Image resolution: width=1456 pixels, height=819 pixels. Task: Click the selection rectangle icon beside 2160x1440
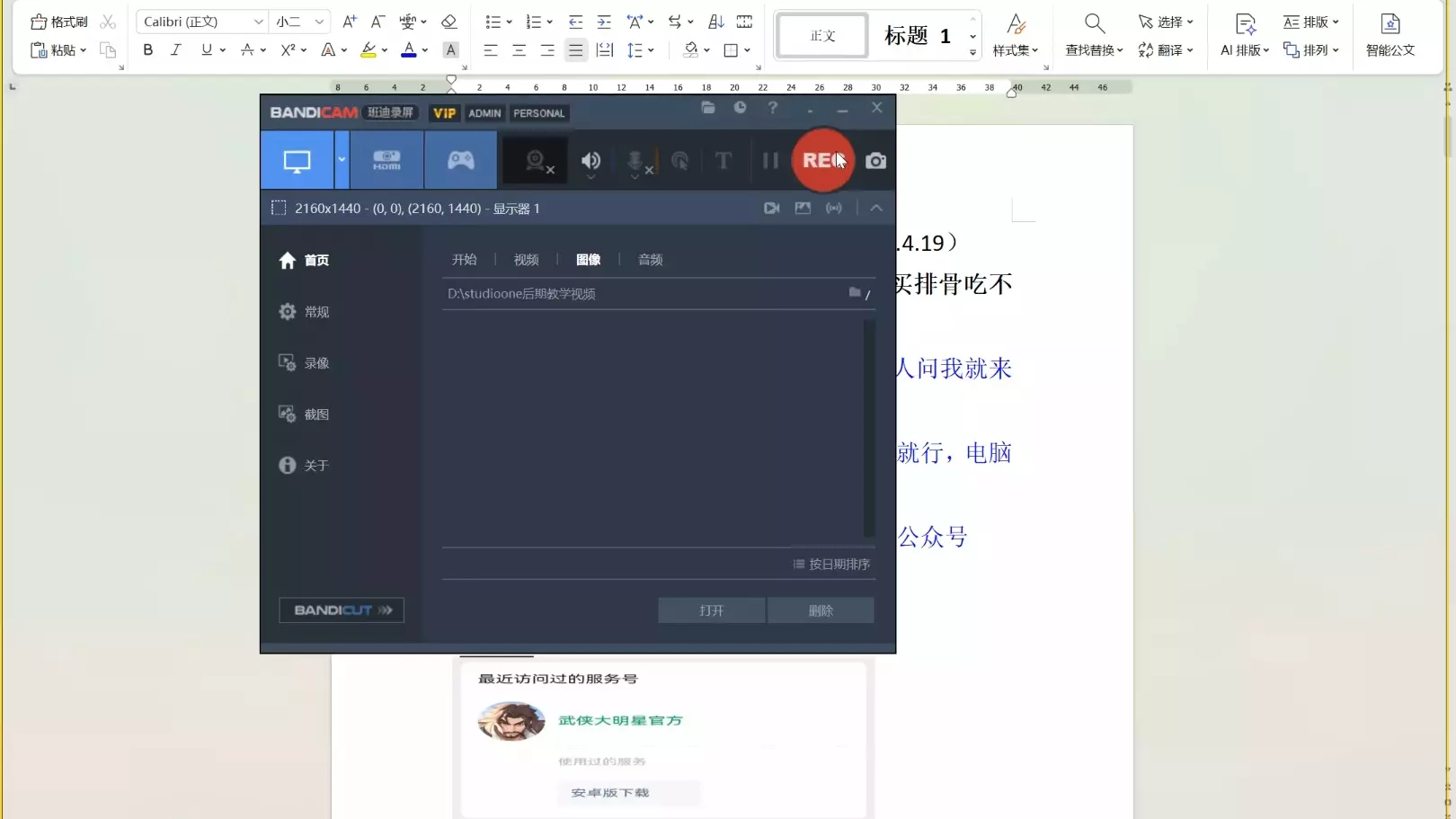(279, 209)
